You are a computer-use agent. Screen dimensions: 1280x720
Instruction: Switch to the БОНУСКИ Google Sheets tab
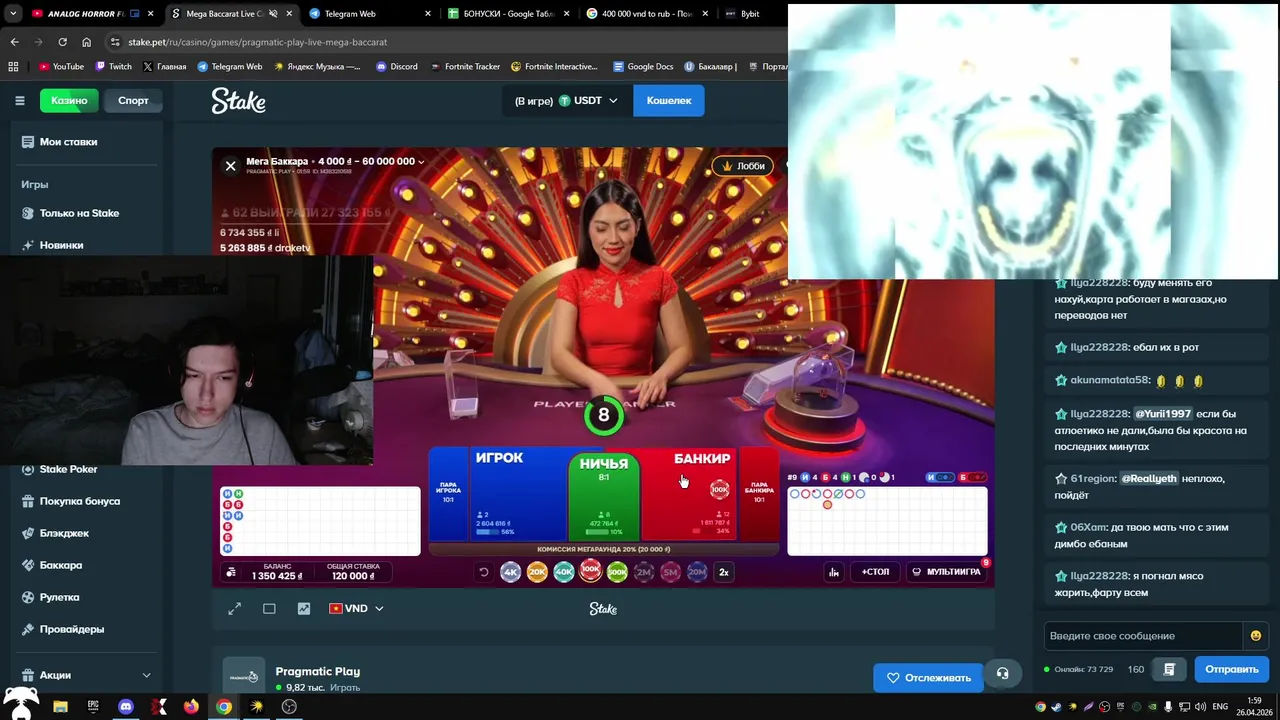[507, 14]
